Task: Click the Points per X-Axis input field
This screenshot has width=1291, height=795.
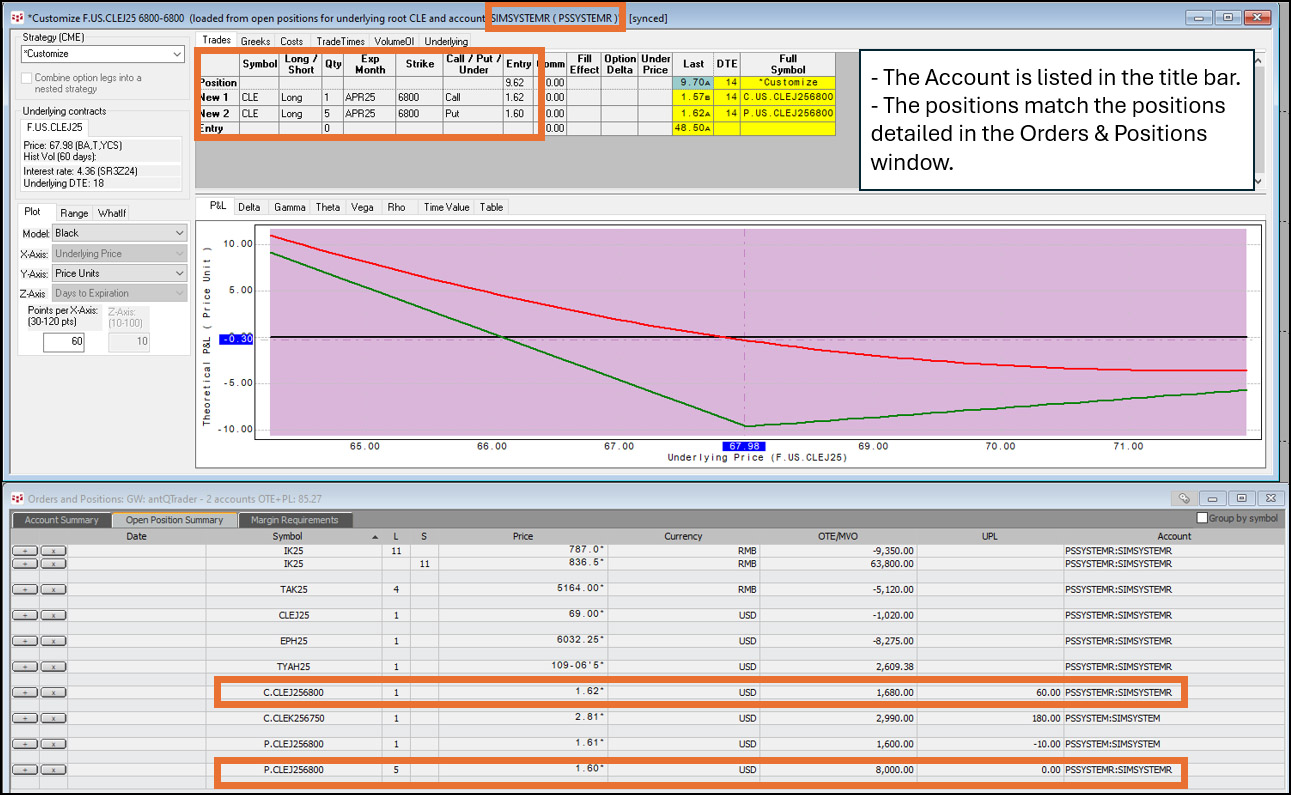Action: 63,342
